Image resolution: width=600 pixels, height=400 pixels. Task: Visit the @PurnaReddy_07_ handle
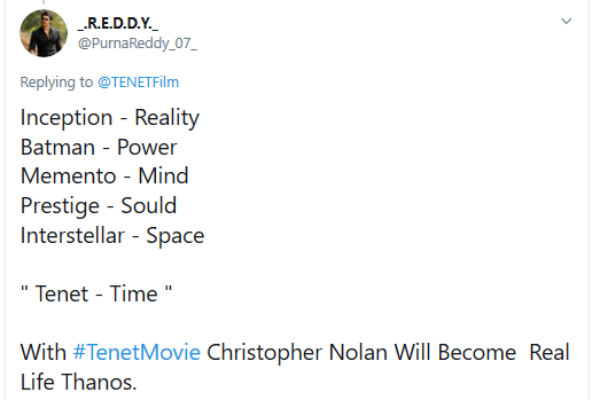point(137,43)
